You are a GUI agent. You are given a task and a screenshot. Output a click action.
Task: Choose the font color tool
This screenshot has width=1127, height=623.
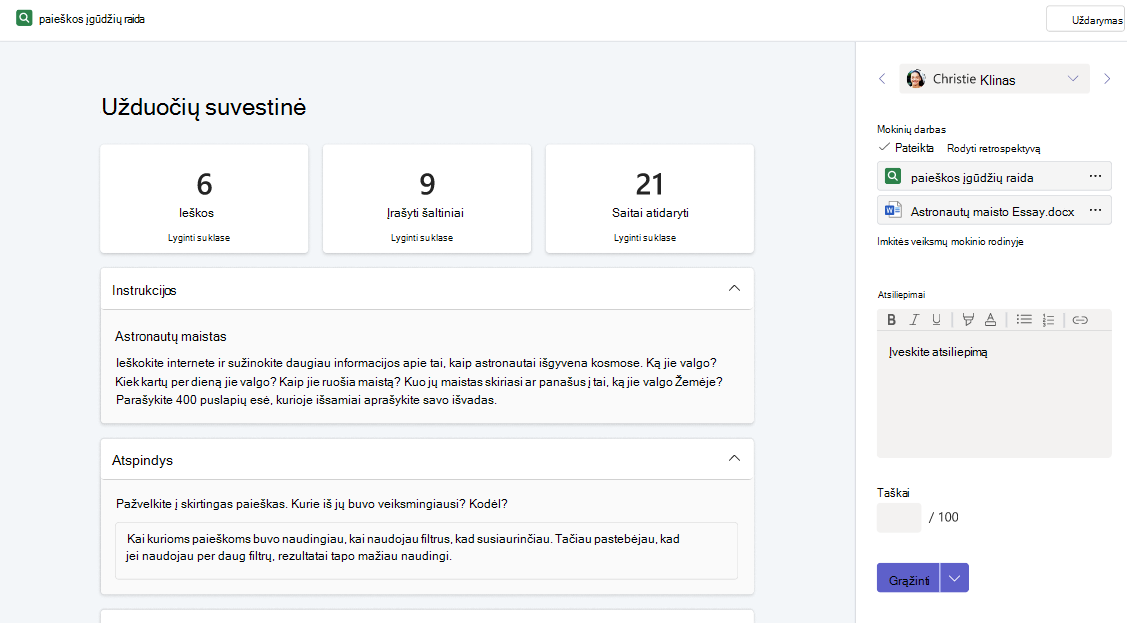(990, 320)
